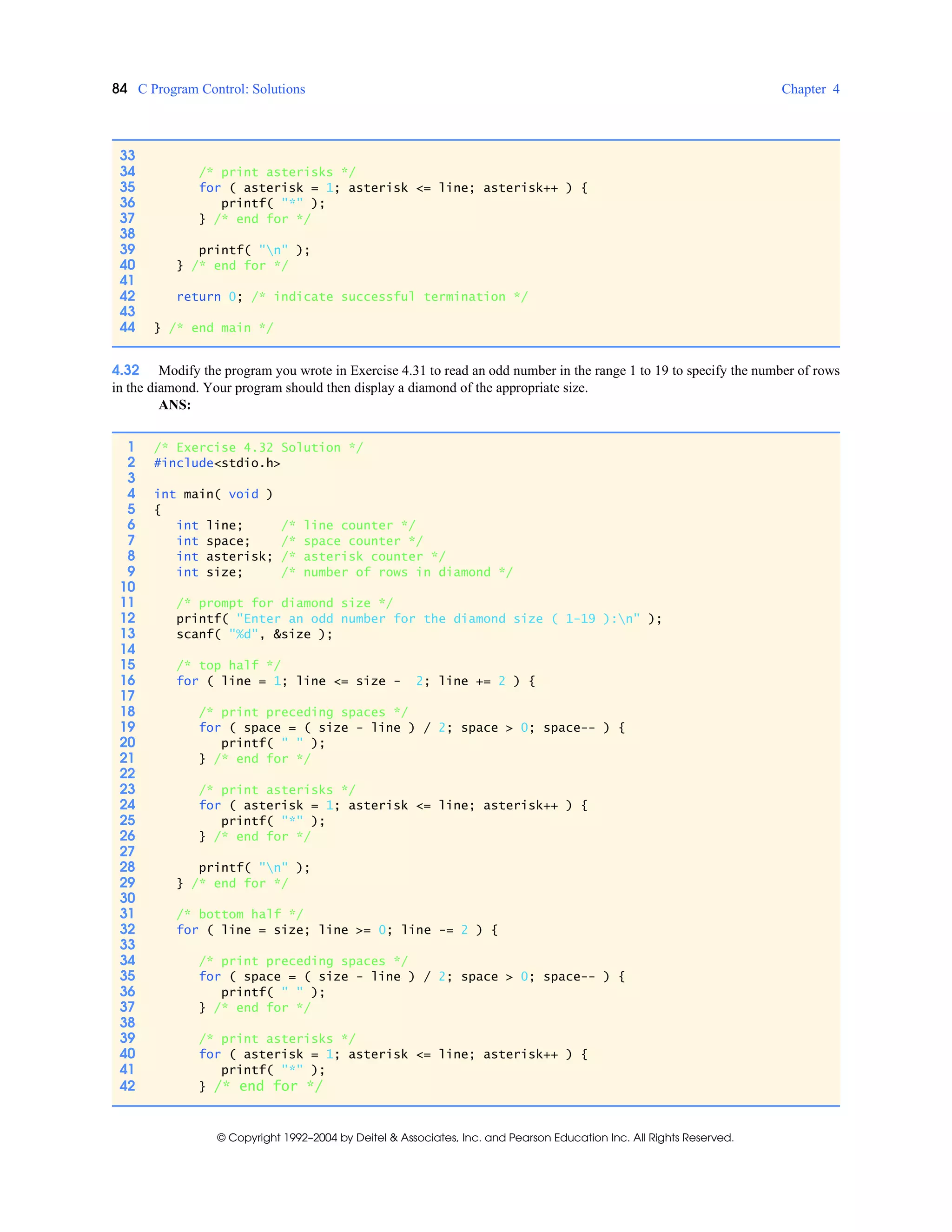952x1232 pixels.
Task: Click the exercise number 4.32
Action: pyautogui.click(x=126, y=370)
